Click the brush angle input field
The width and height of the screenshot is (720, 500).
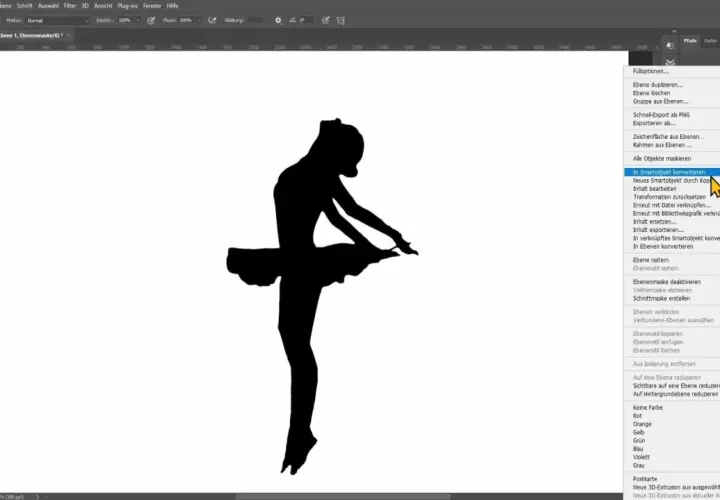click(x=306, y=21)
